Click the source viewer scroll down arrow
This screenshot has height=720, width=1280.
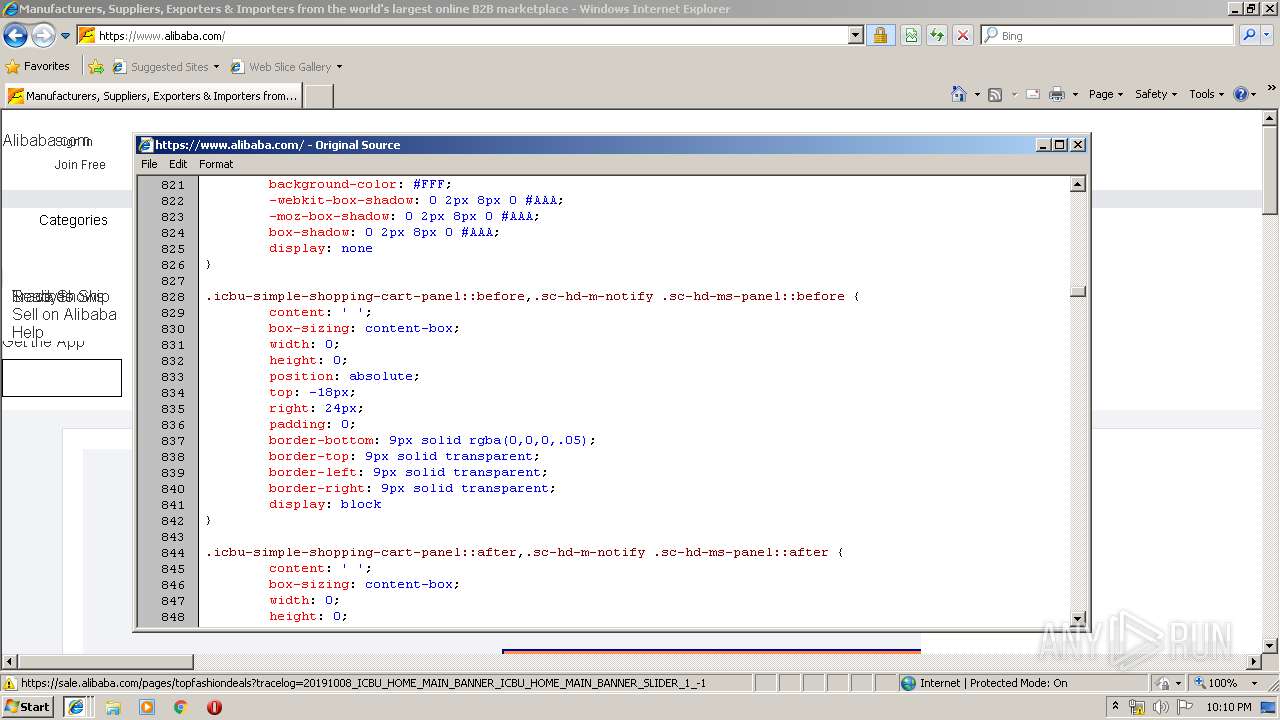[1078, 618]
